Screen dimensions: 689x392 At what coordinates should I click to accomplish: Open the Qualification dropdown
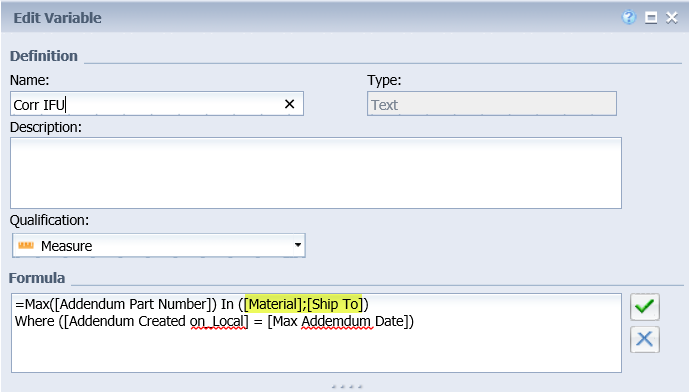tap(297, 245)
